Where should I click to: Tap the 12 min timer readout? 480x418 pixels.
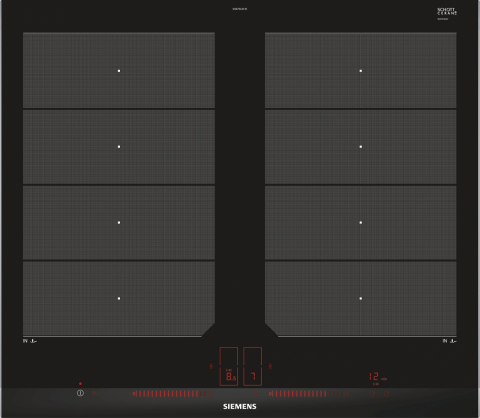pos(378,377)
